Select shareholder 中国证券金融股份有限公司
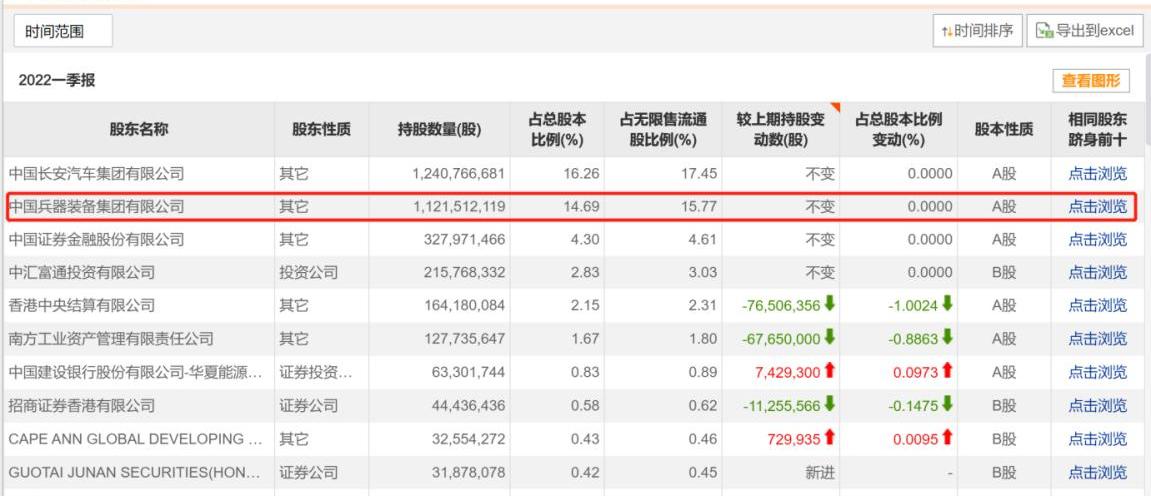The height and width of the screenshot is (496, 1151). (96, 240)
